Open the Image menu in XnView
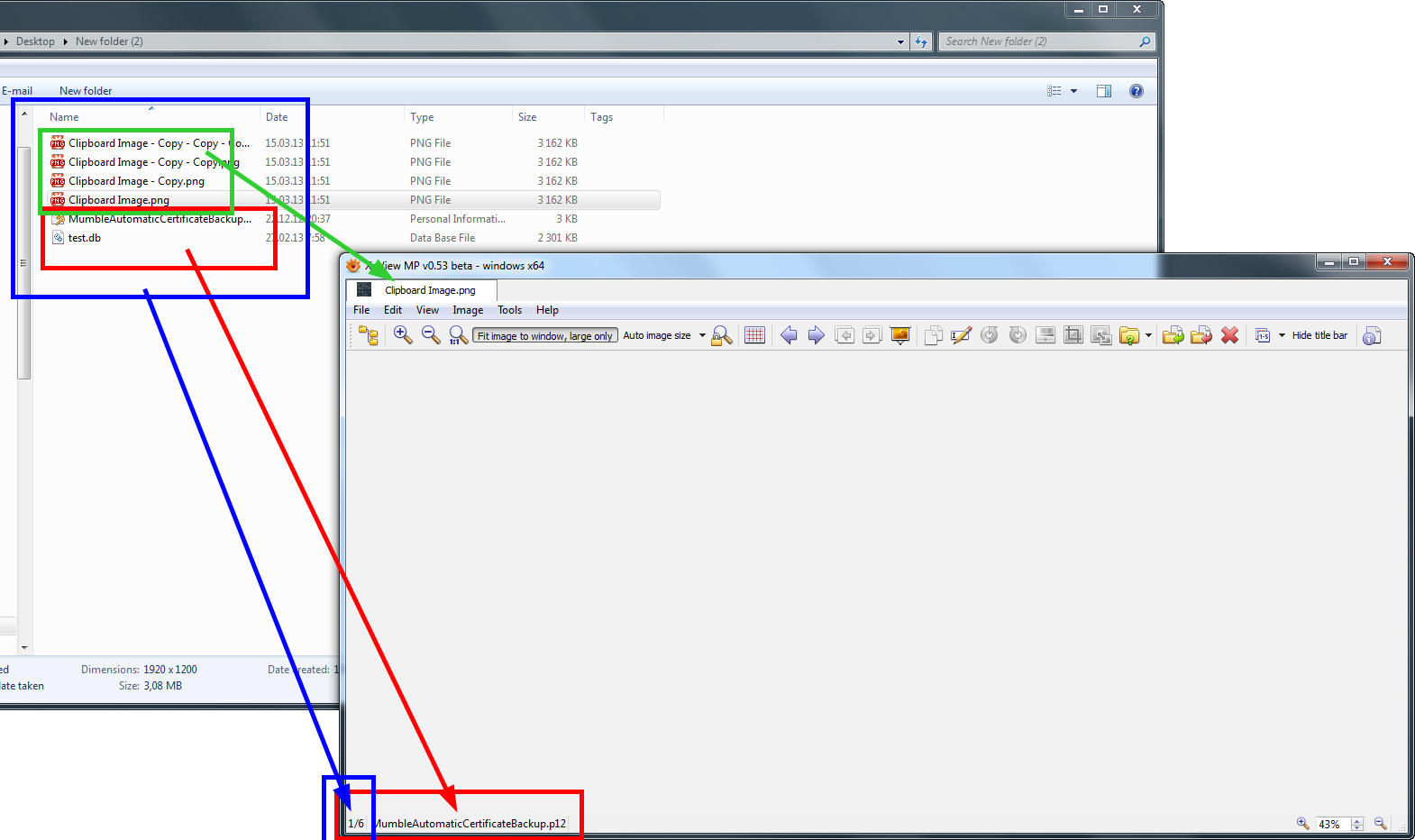Screen dimensions: 1415x840 point(468,310)
